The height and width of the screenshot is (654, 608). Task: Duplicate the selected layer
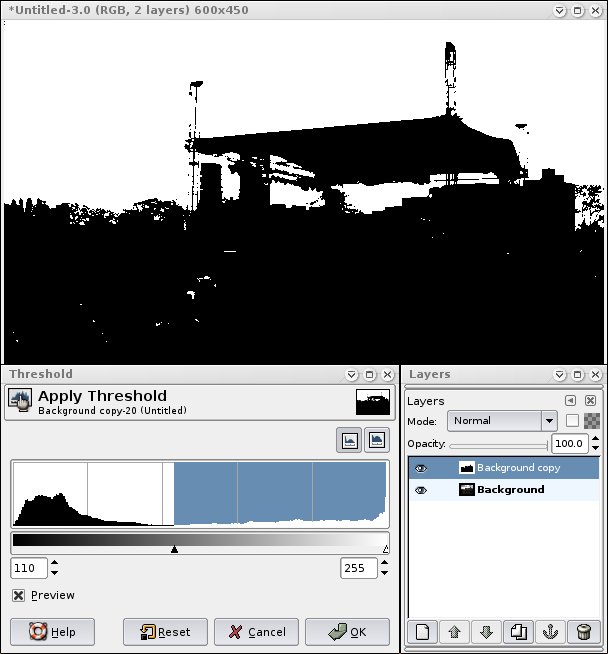[x=518, y=632]
